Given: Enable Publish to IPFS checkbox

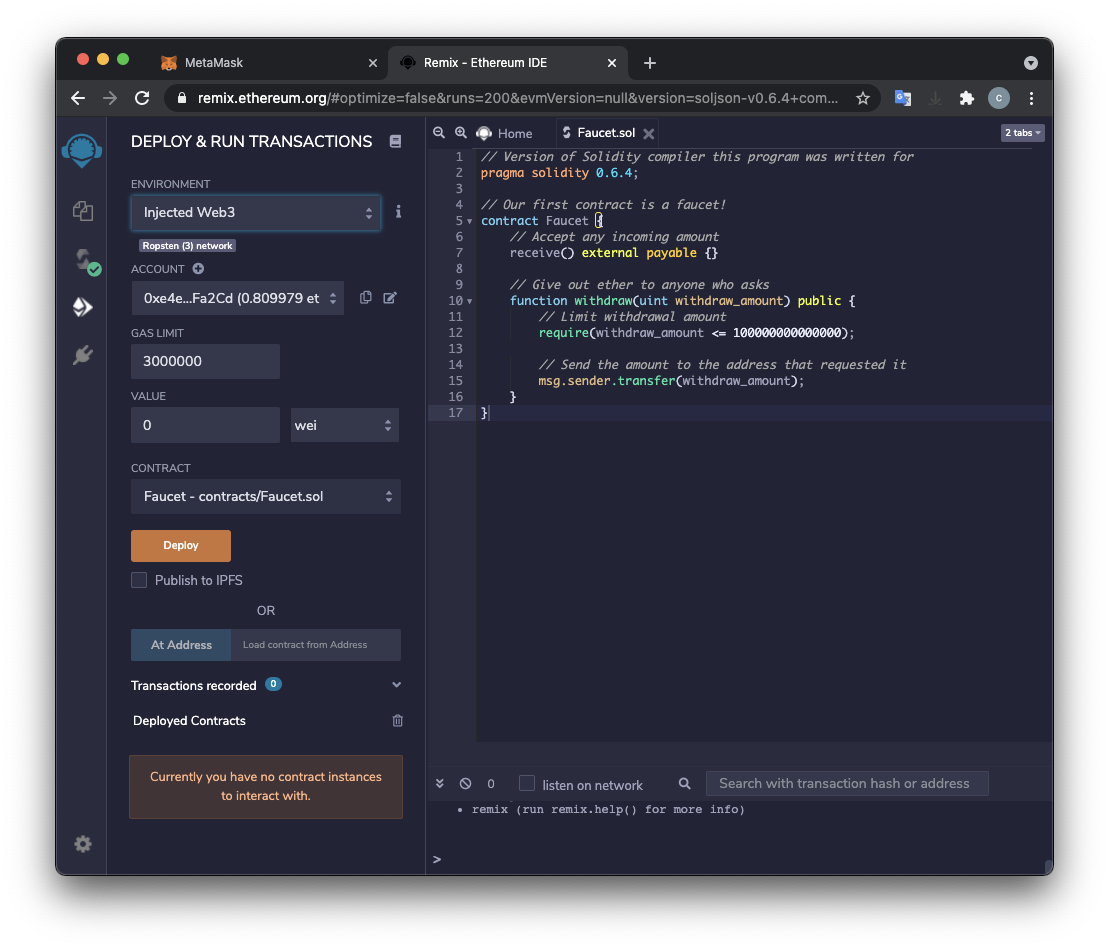Looking at the screenshot, I should (139, 580).
